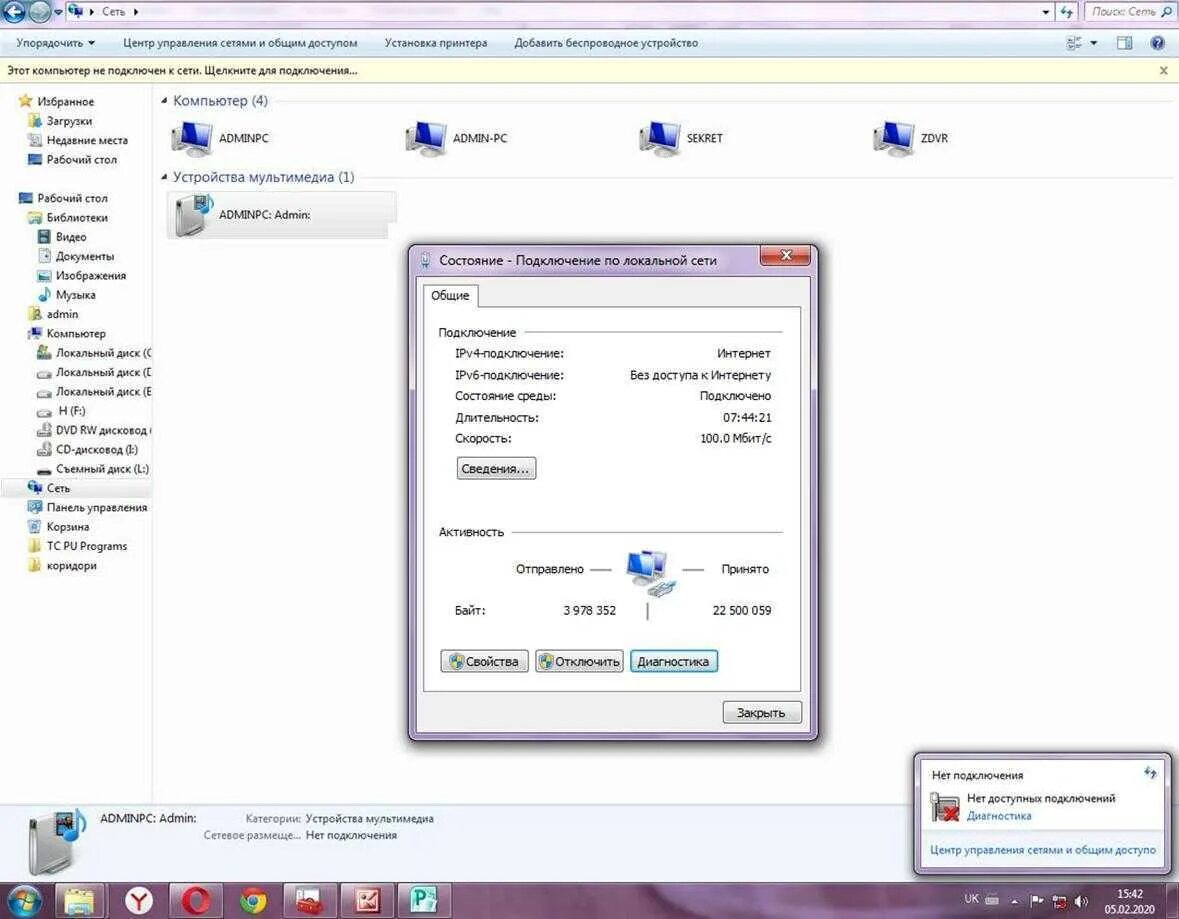Click Установка принтера in the toolbar

click(436, 43)
